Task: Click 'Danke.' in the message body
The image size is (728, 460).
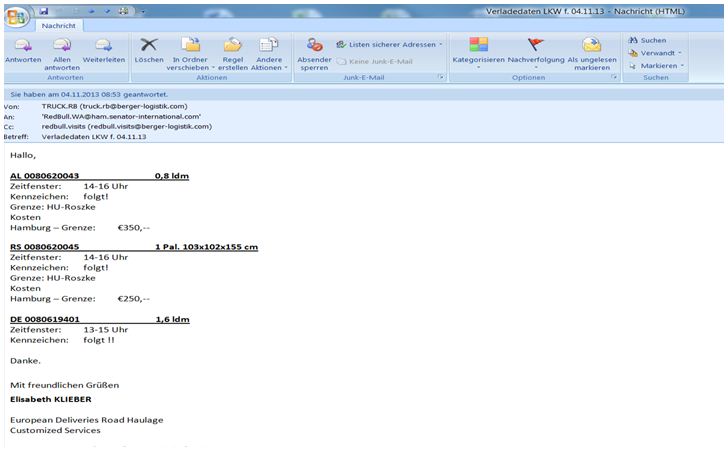Action: (x=26, y=361)
